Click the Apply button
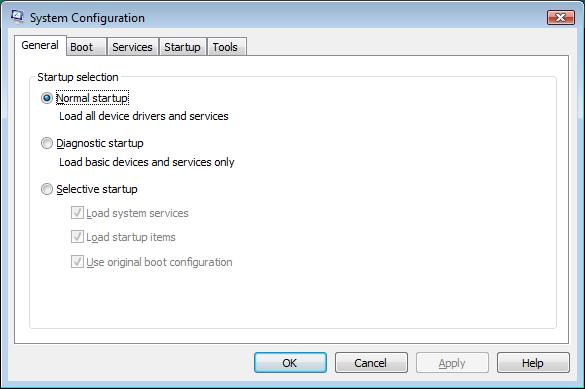This screenshot has width=585, height=389. click(452, 363)
